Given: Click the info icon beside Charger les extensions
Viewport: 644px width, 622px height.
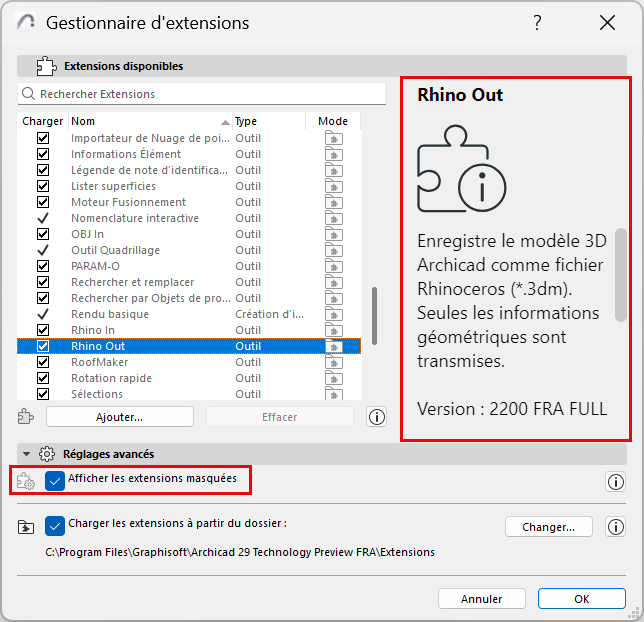Looking at the screenshot, I should pyautogui.click(x=615, y=527).
